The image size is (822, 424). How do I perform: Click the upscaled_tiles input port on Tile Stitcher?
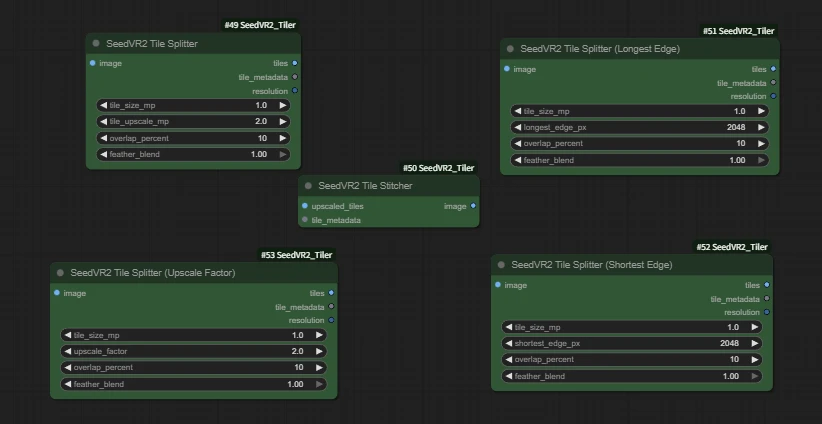click(x=305, y=206)
